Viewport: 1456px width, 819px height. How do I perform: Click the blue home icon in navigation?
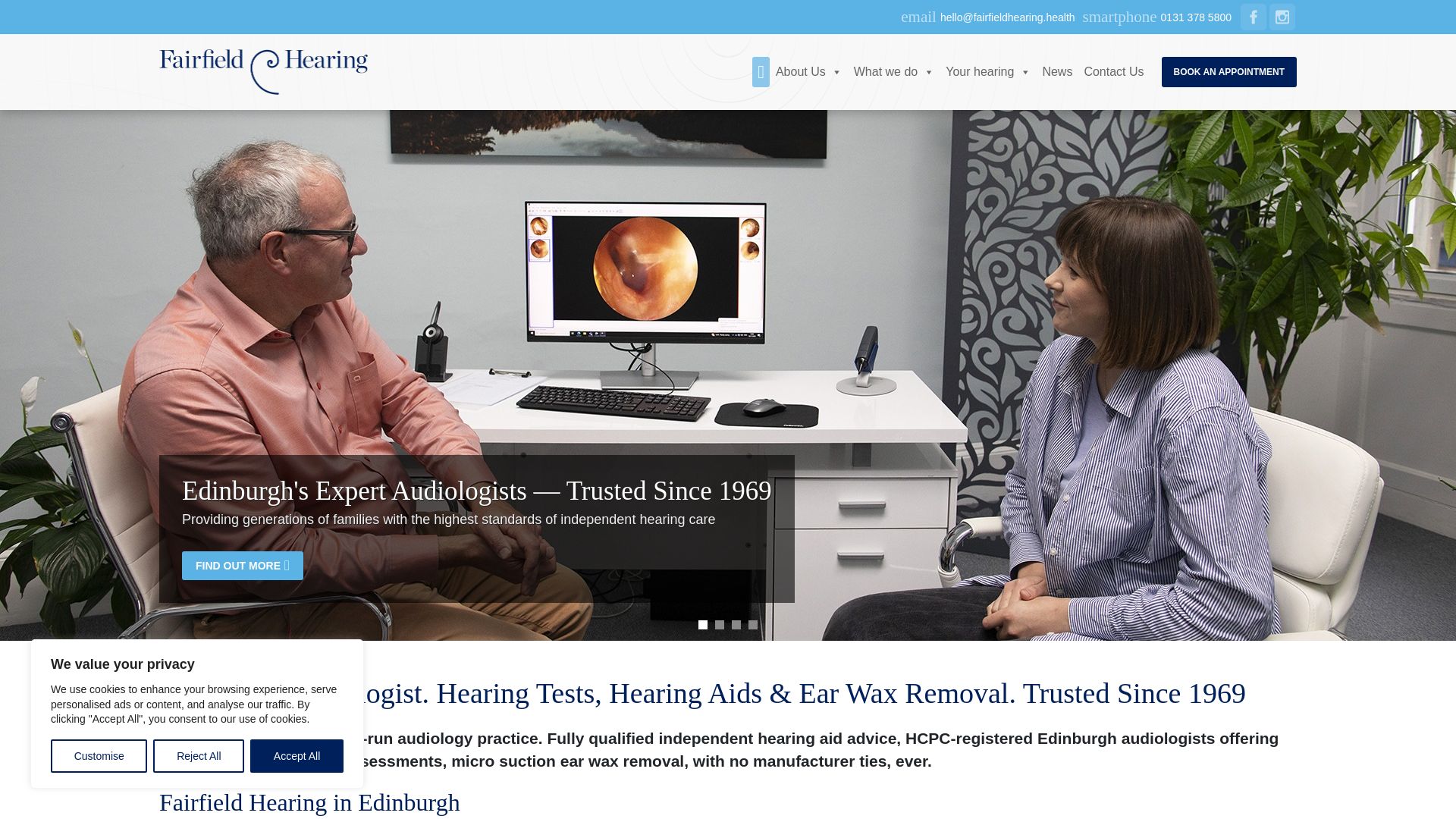click(761, 72)
